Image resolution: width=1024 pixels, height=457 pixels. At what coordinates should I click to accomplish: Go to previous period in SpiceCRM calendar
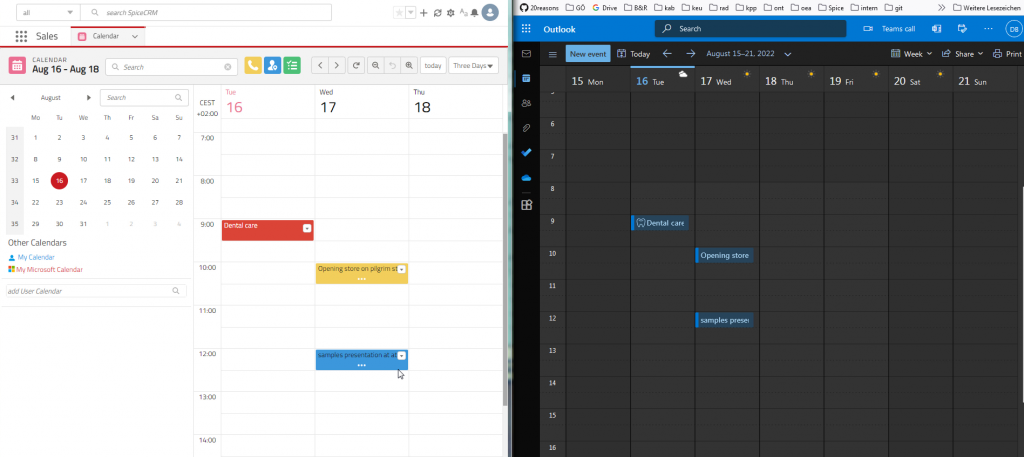(320, 65)
